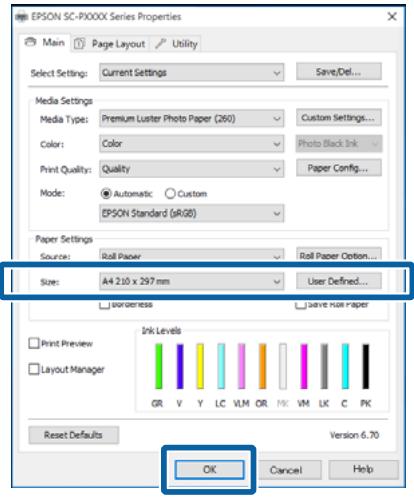The height and width of the screenshot is (498, 414).
Task: Enable the Layout Manager checkbox
Action: click(x=34, y=369)
